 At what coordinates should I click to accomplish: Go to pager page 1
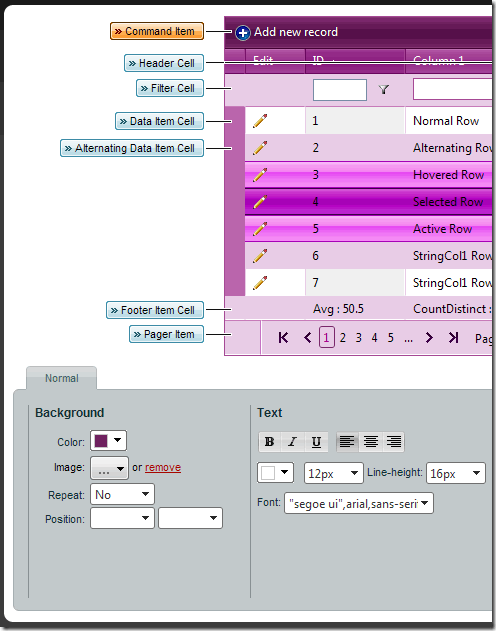point(327,338)
